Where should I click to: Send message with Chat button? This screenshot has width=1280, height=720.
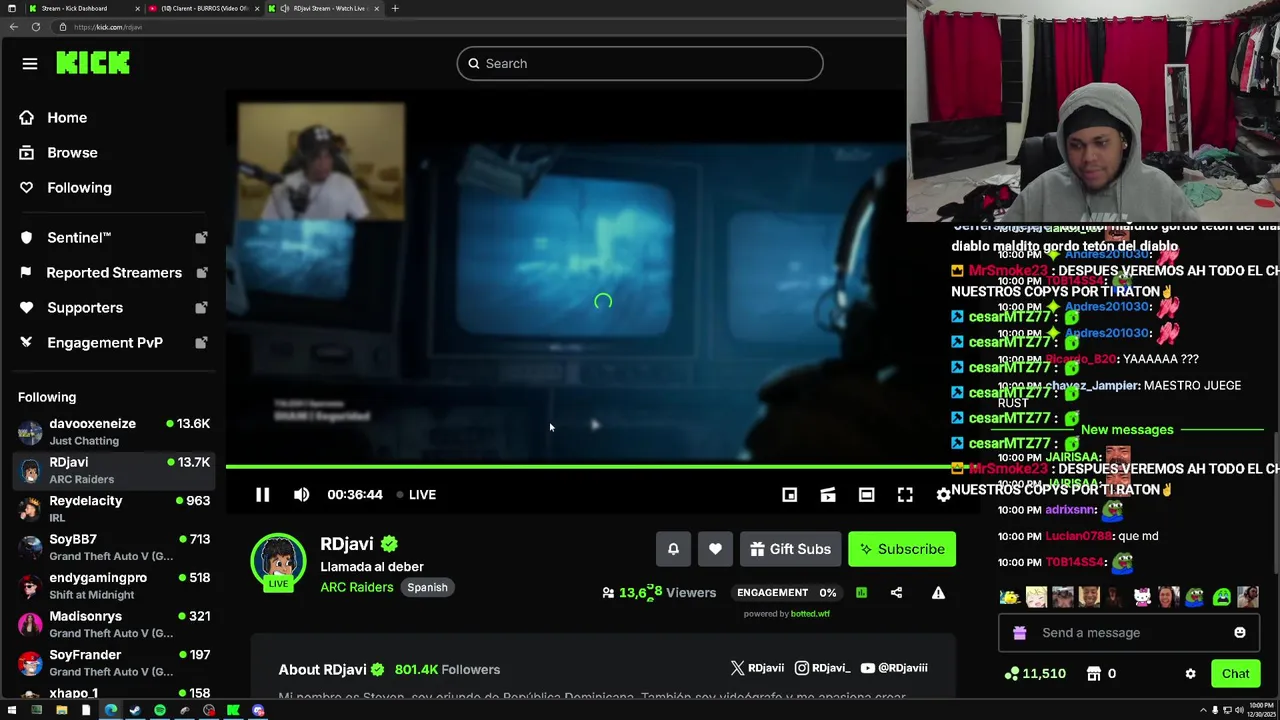tap(1236, 674)
